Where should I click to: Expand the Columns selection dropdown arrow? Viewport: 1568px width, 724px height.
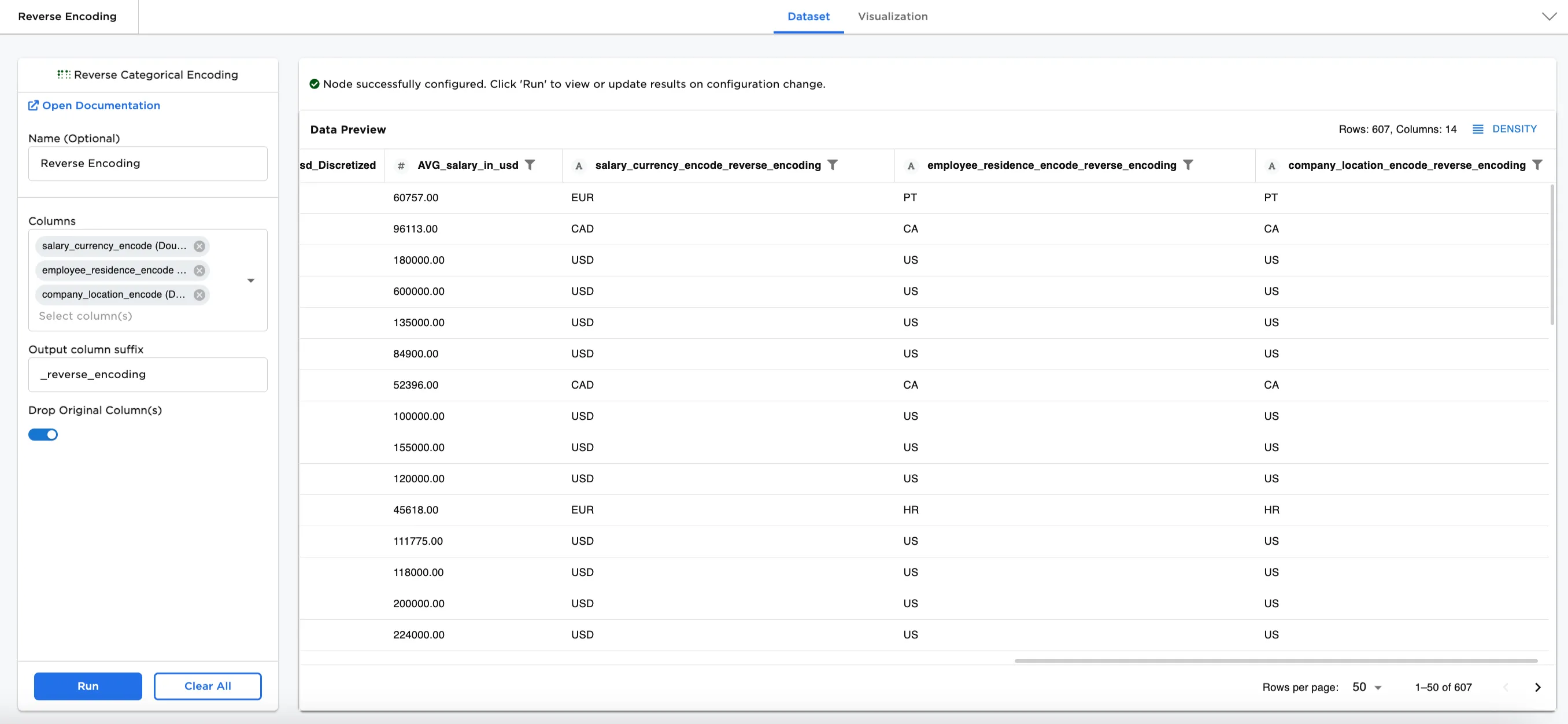pyautogui.click(x=251, y=280)
